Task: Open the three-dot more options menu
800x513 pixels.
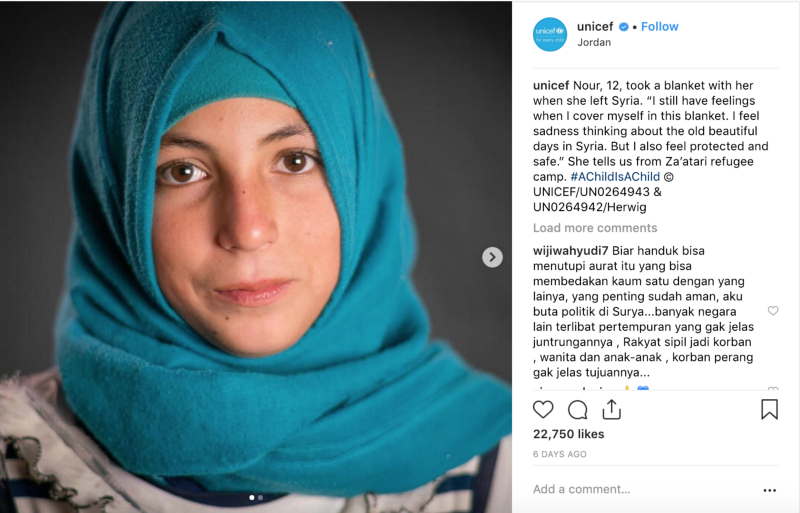Action: [x=769, y=490]
